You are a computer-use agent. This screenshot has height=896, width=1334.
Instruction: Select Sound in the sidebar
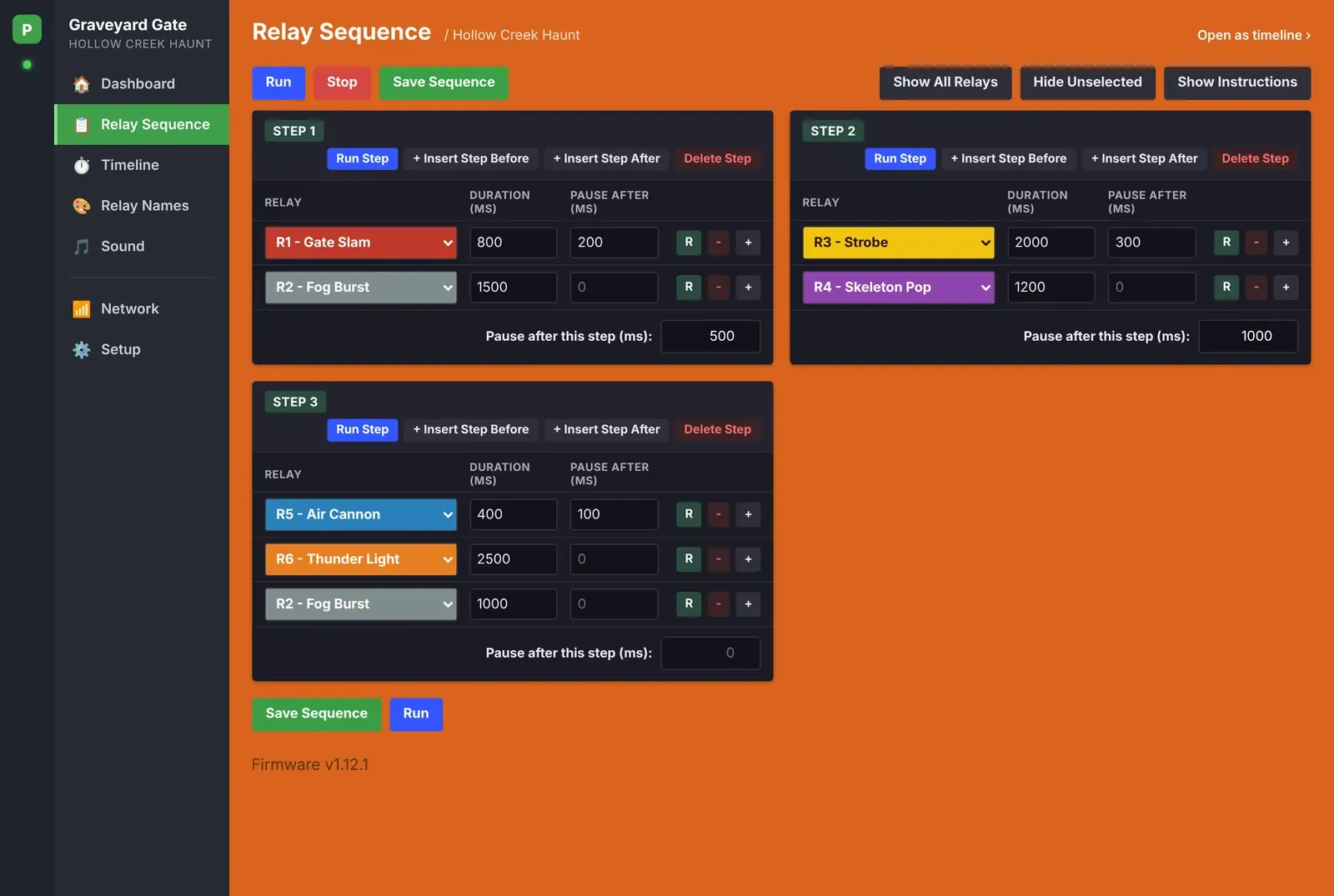tap(142, 247)
